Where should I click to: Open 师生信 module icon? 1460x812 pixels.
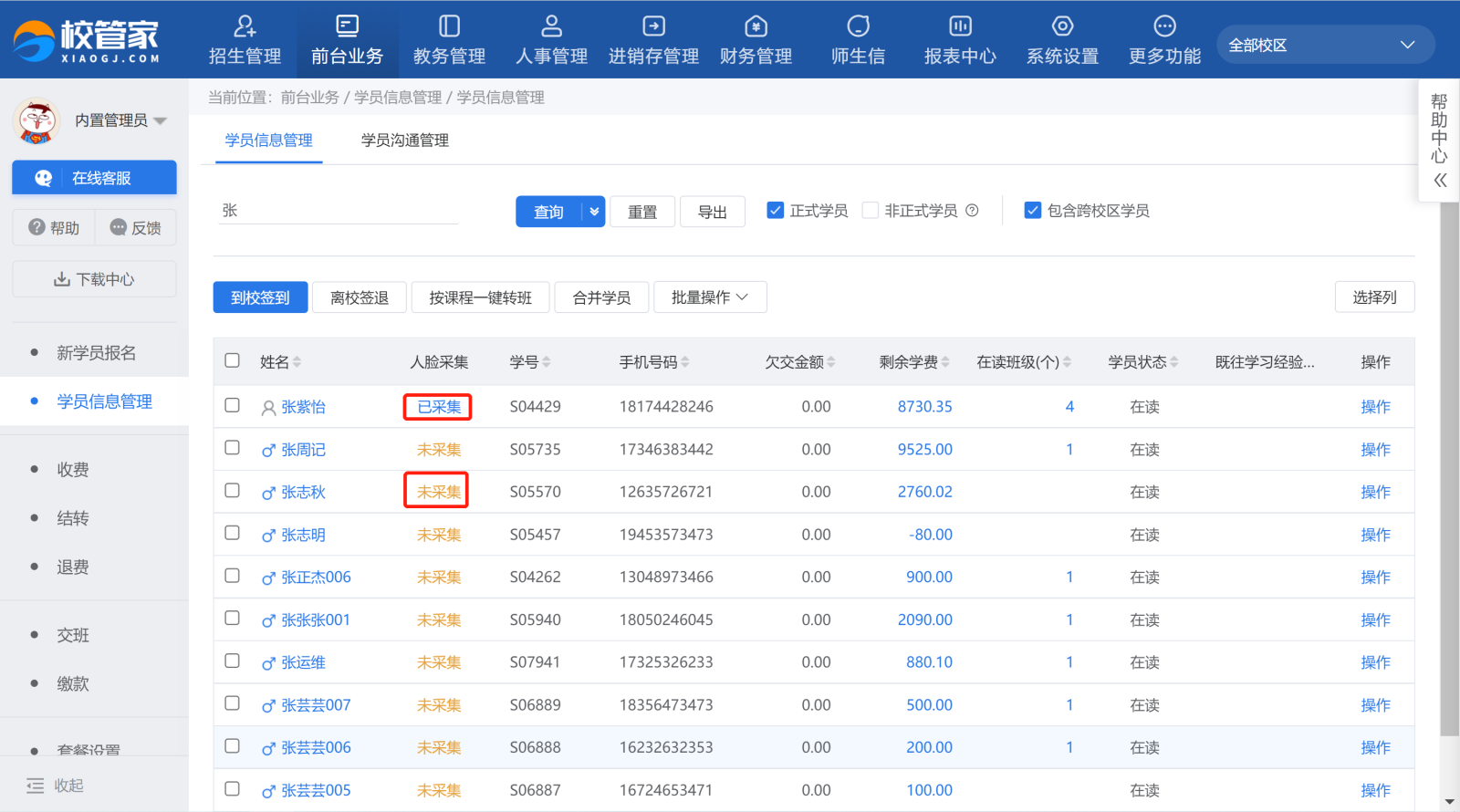click(858, 26)
